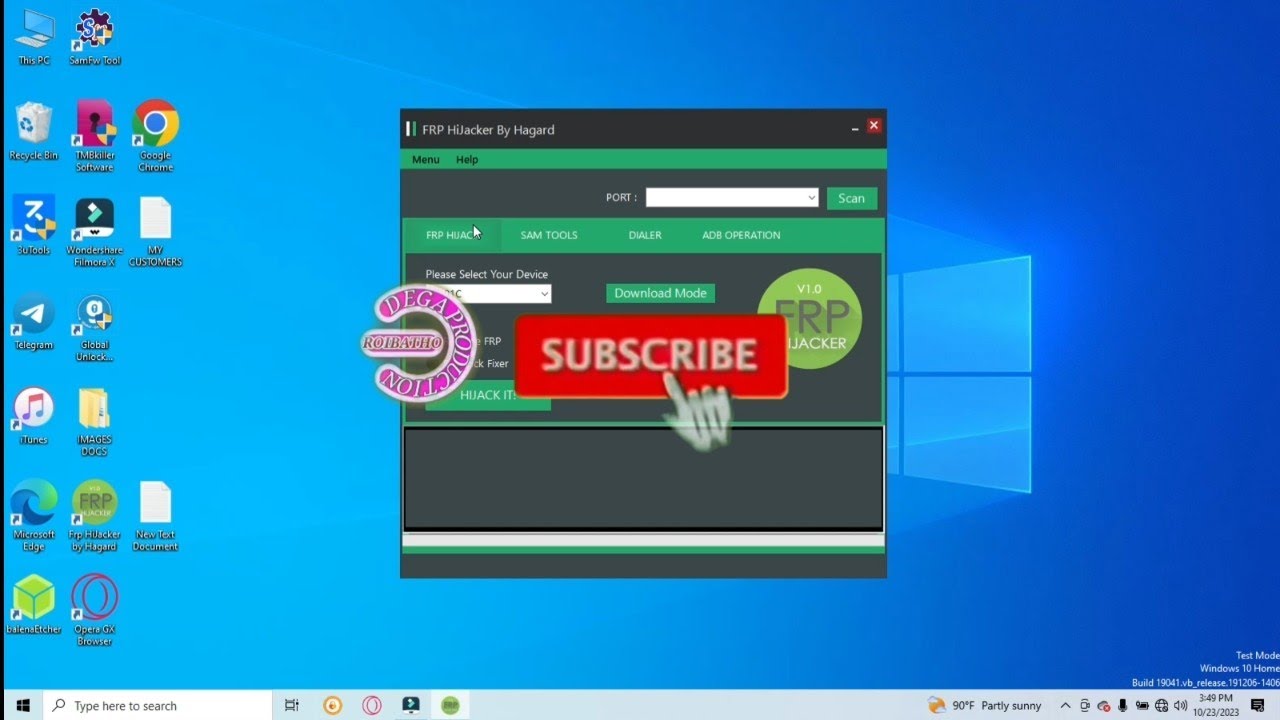Image resolution: width=1280 pixels, height=720 pixels.
Task: Minimize the FRP HiJacker window
Action: 855,128
